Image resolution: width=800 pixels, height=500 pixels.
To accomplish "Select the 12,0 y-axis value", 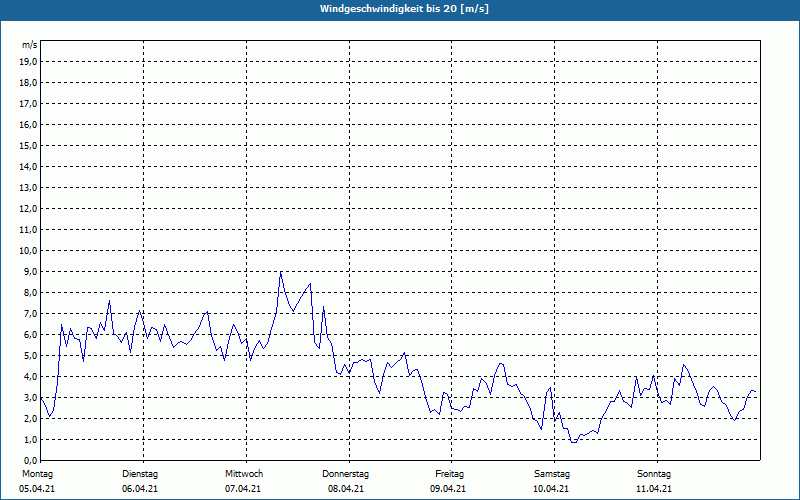I will point(29,209).
